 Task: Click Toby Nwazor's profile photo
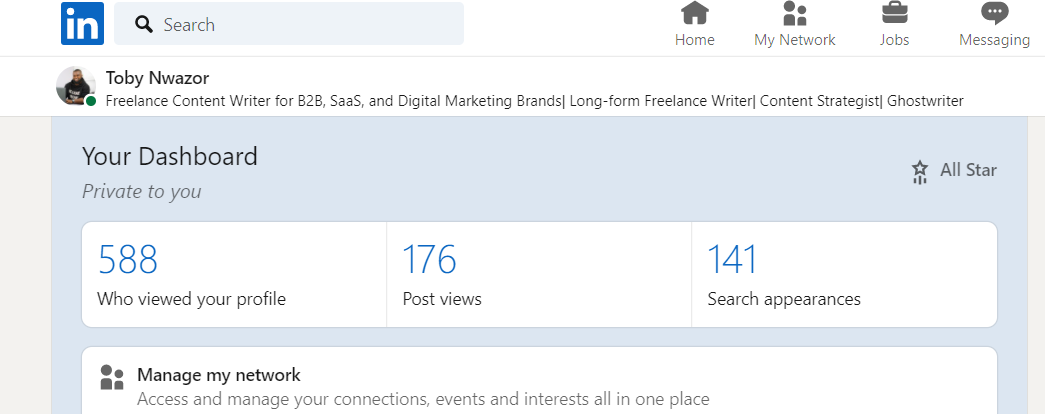[76, 87]
